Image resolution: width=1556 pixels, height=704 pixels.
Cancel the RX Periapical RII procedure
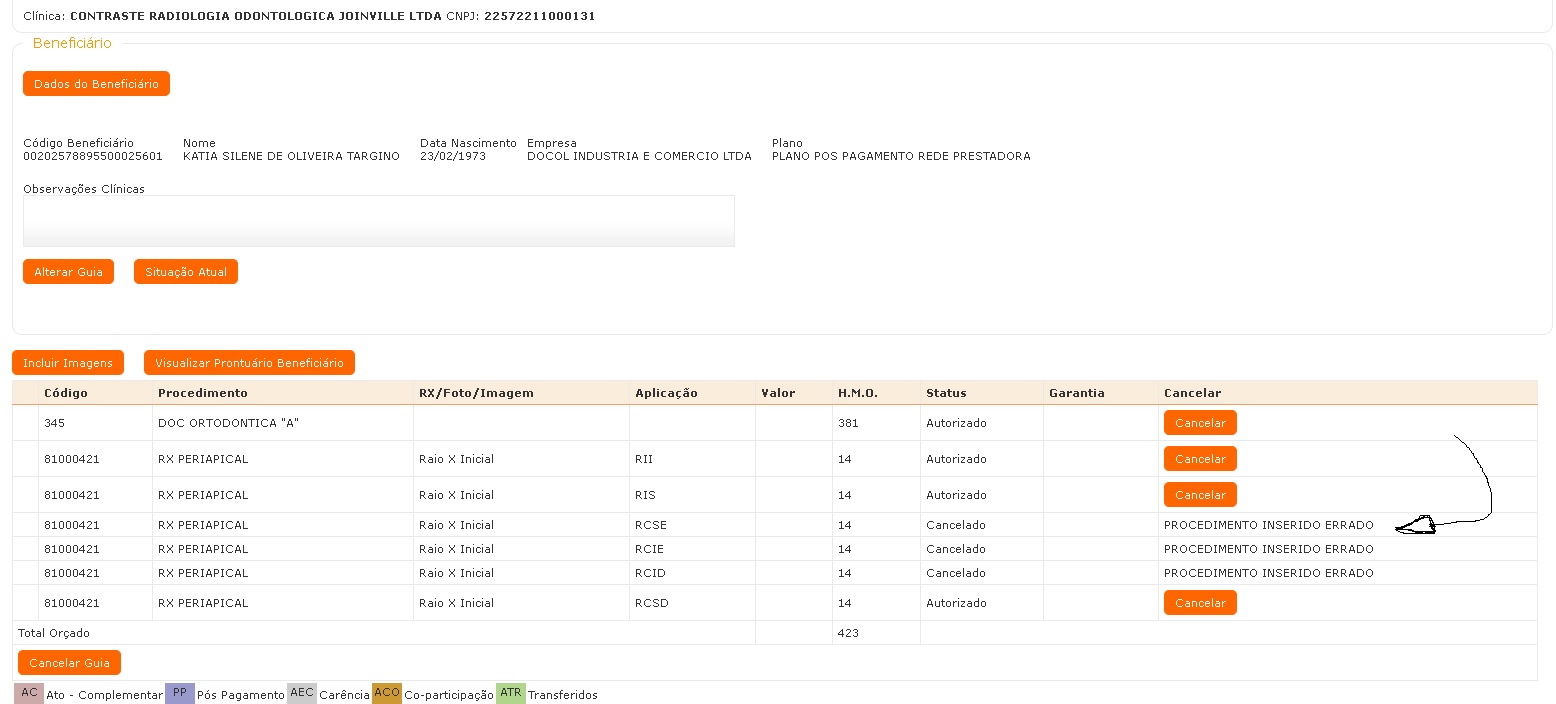click(1200, 459)
